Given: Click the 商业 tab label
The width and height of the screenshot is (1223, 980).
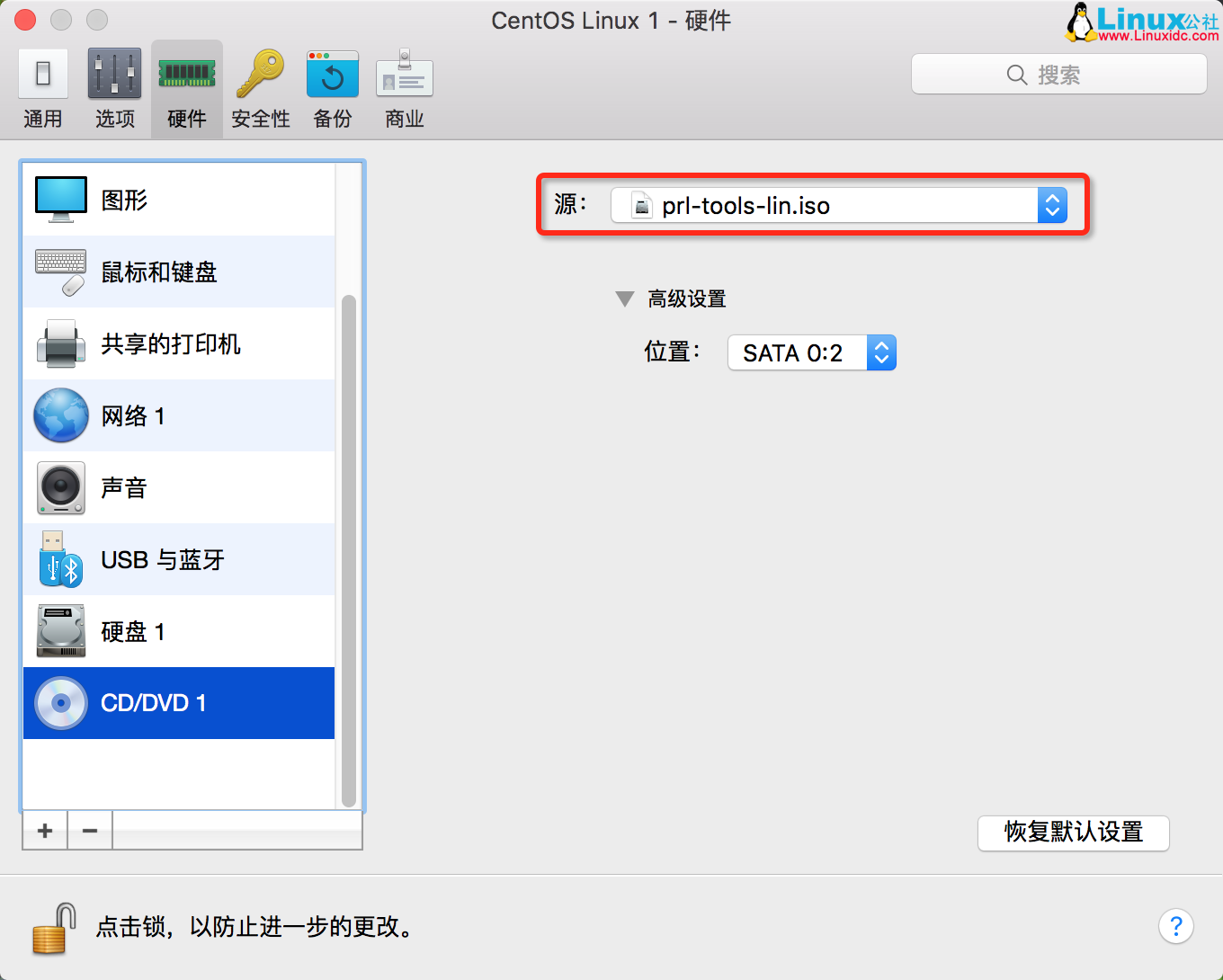Looking at the screenshot, I should click(x=405, y=119).
